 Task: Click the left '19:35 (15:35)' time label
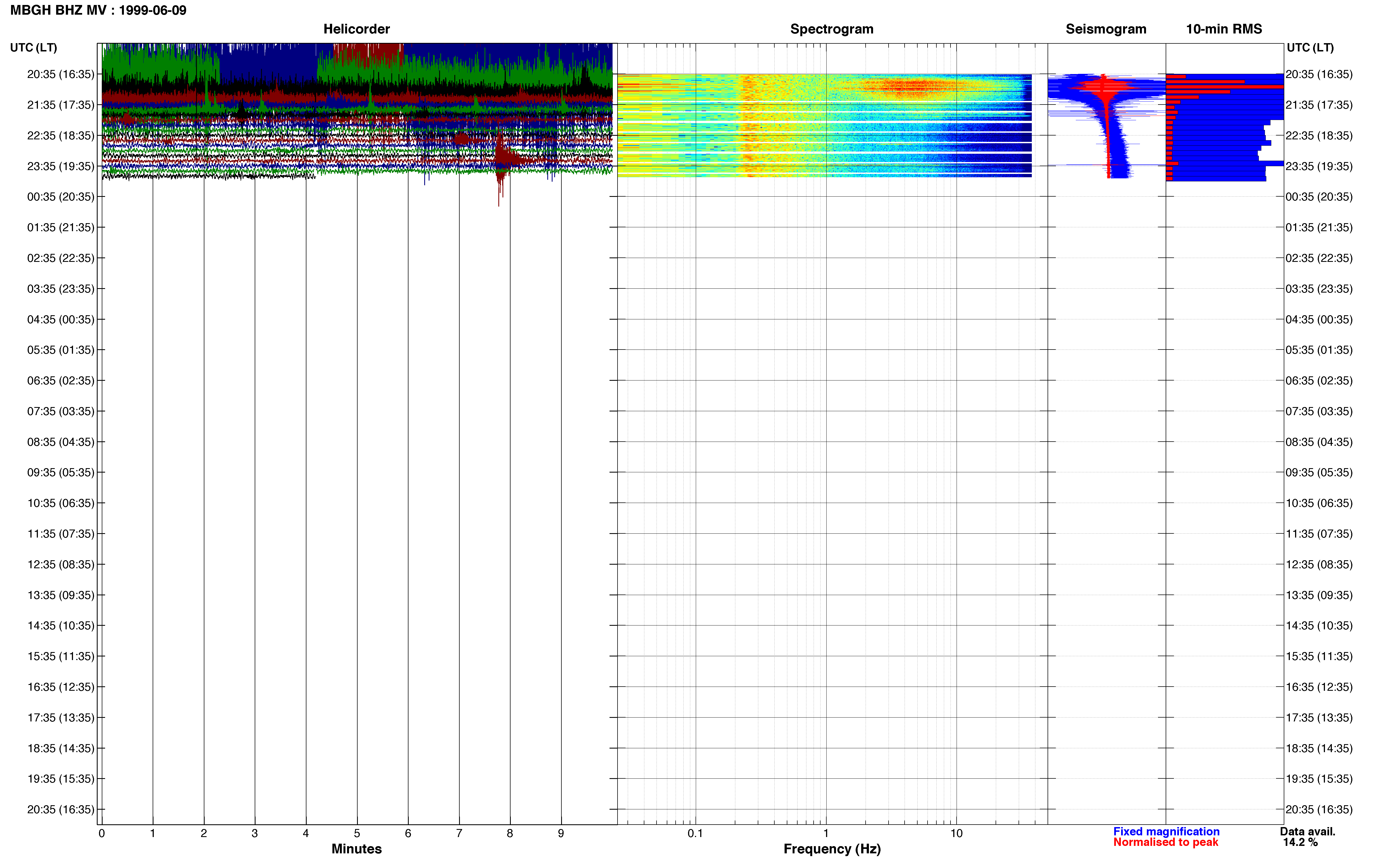point(61,778)
